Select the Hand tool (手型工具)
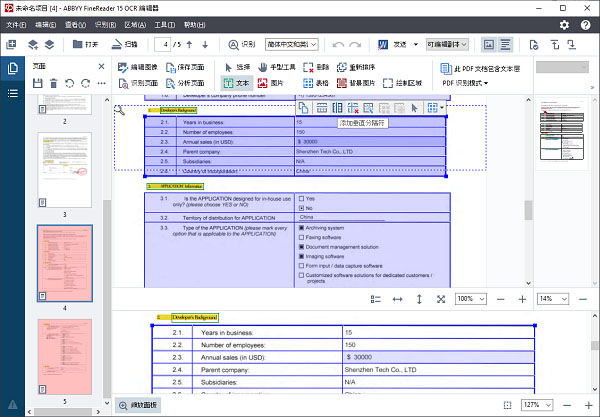This screenshot has height=417, width=600. [x=272, y=67]
